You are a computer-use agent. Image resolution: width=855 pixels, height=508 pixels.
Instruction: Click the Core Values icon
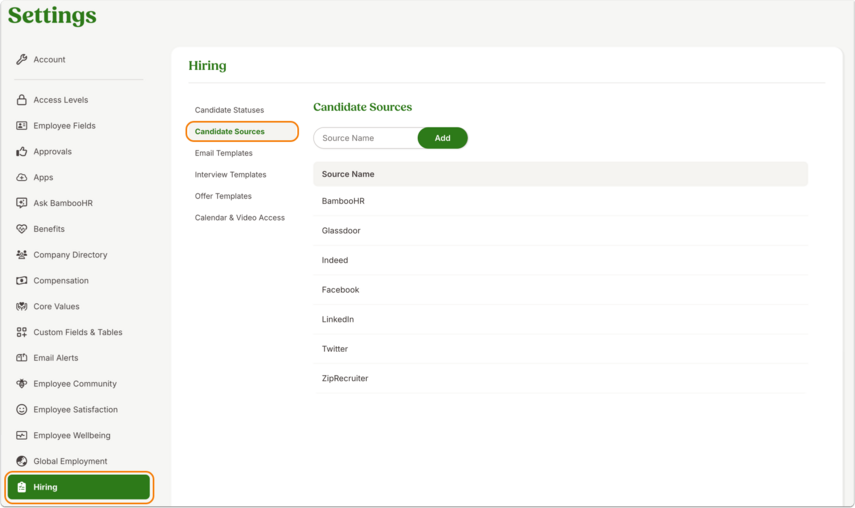click(21, 306)
